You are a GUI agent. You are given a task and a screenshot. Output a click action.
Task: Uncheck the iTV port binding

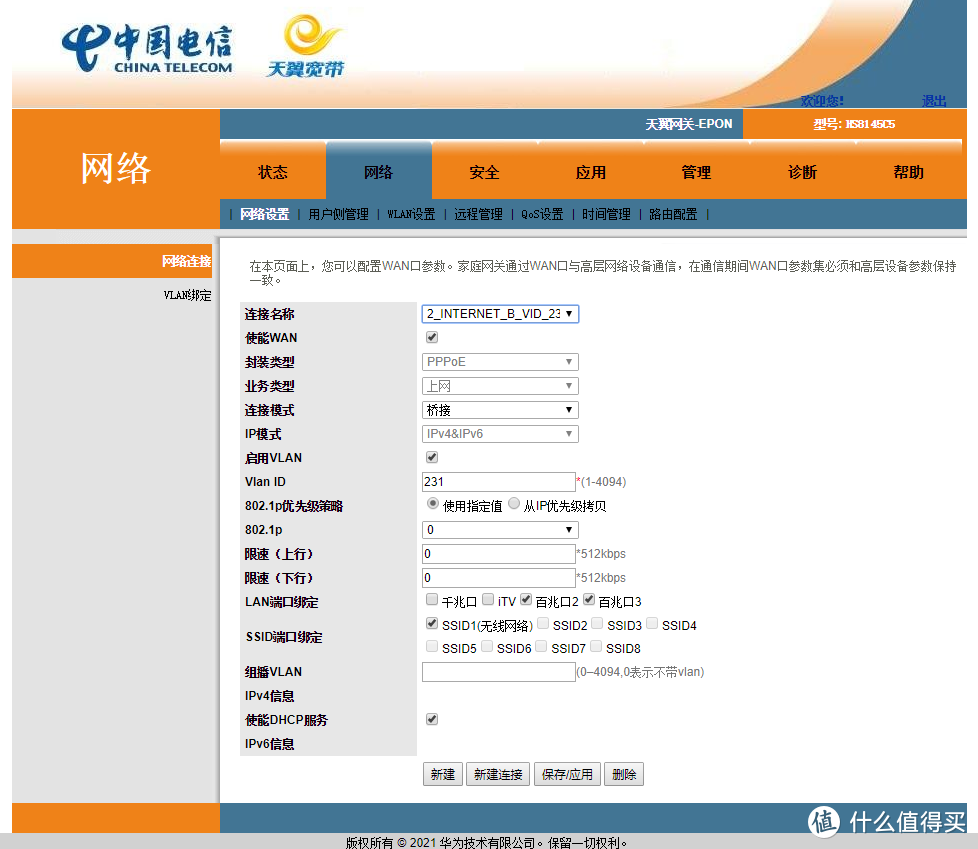[x=489, y=600]
